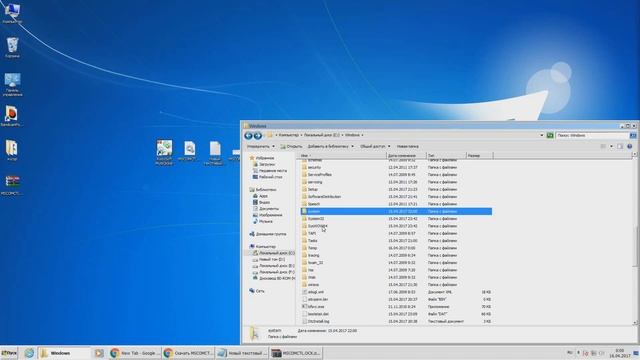Screen dimensions: 640x360
Task: Sort by the Размер column header
Action: coord(480,156)
